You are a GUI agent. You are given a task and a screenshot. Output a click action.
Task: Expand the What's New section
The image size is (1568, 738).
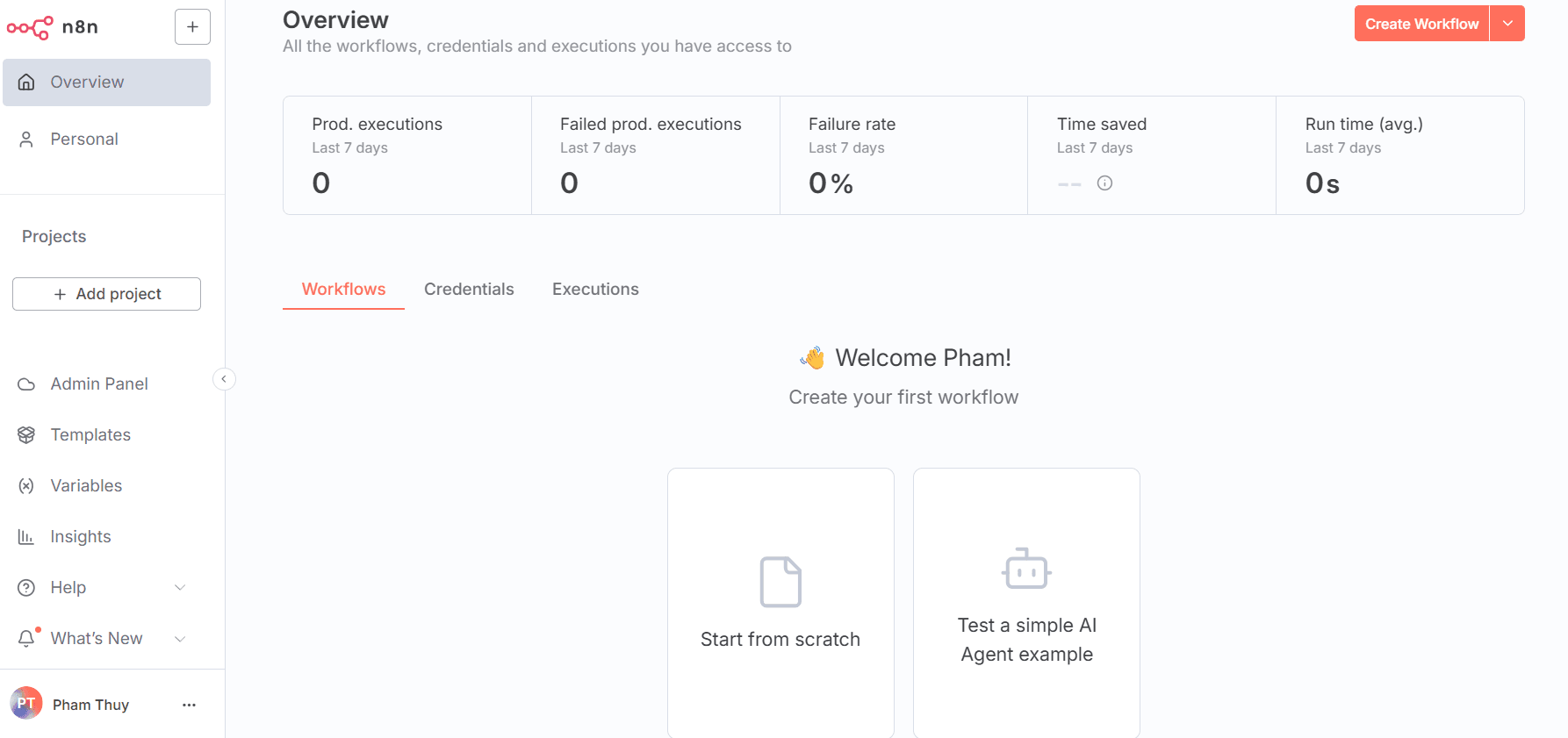pyautogui.click(x=180, y=639)
